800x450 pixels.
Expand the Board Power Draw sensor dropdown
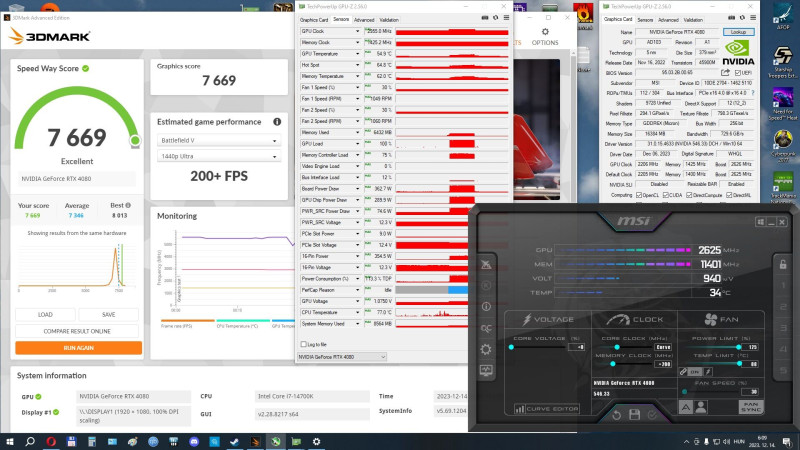pos(357,189)
